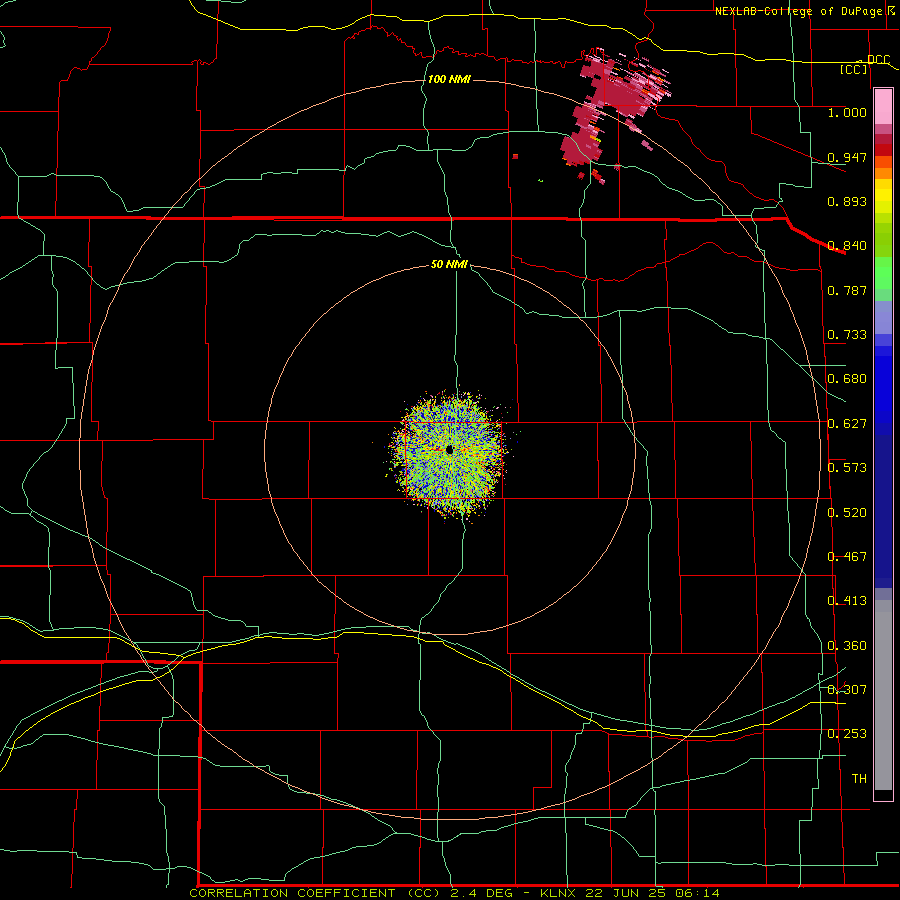Select the 0.360 scale value
This screenshot has height=900, width=900.
pos(847,646)
